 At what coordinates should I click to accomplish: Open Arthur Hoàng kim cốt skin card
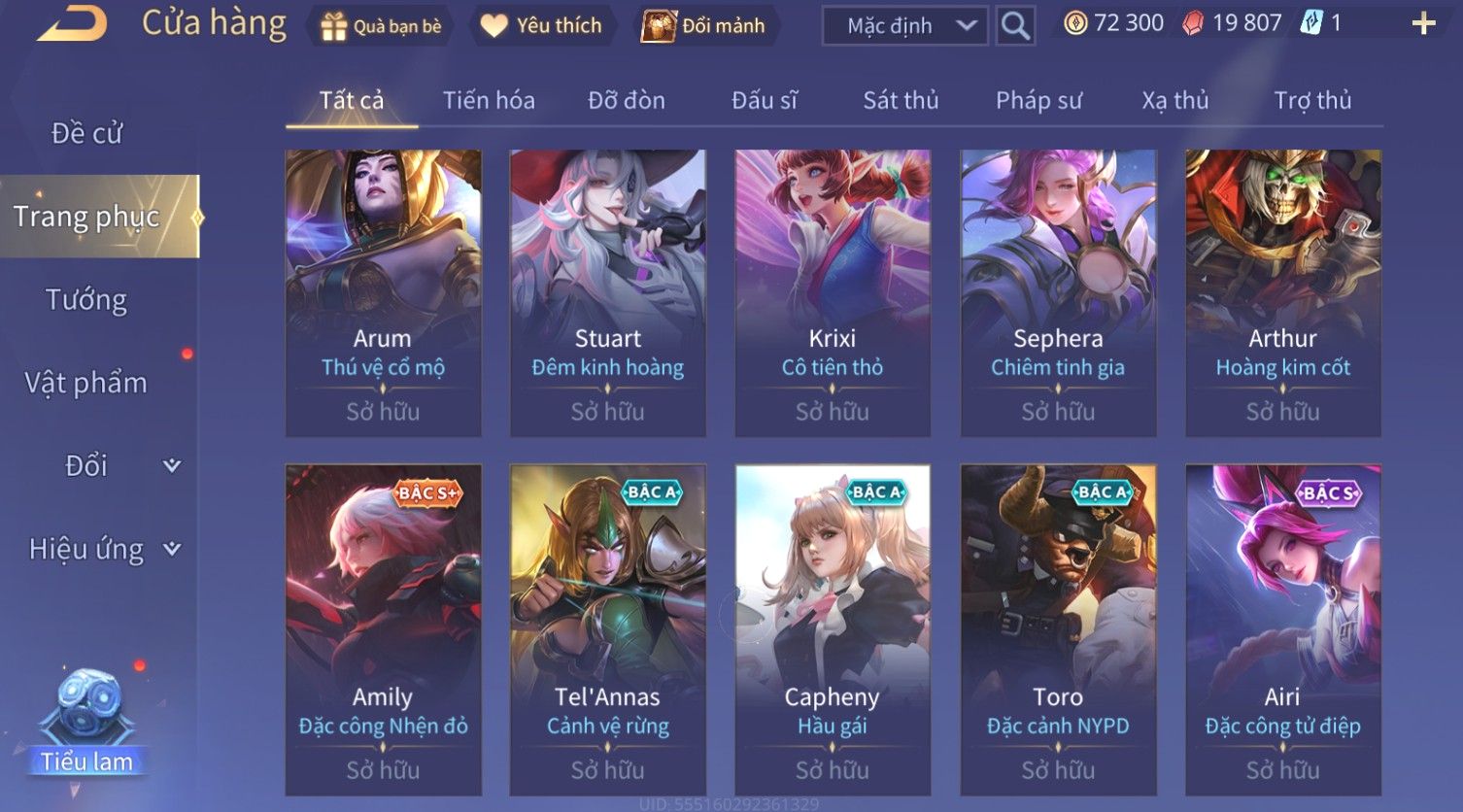[x=1282, y=292]
